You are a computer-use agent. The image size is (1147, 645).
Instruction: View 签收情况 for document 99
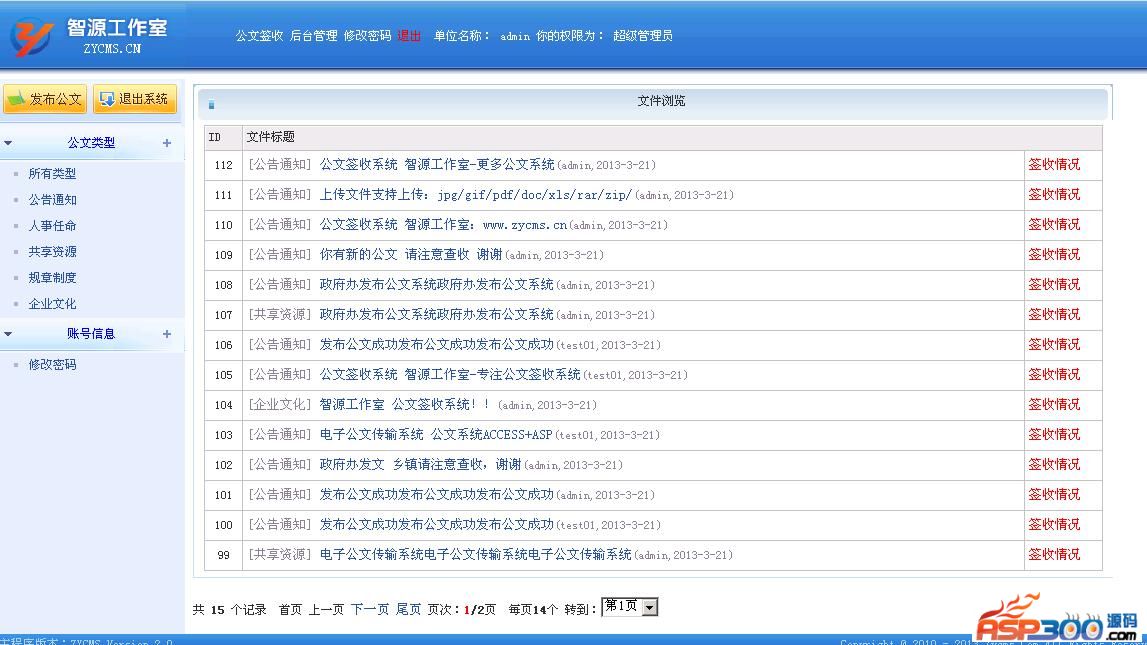click(x=1054, y=554)
